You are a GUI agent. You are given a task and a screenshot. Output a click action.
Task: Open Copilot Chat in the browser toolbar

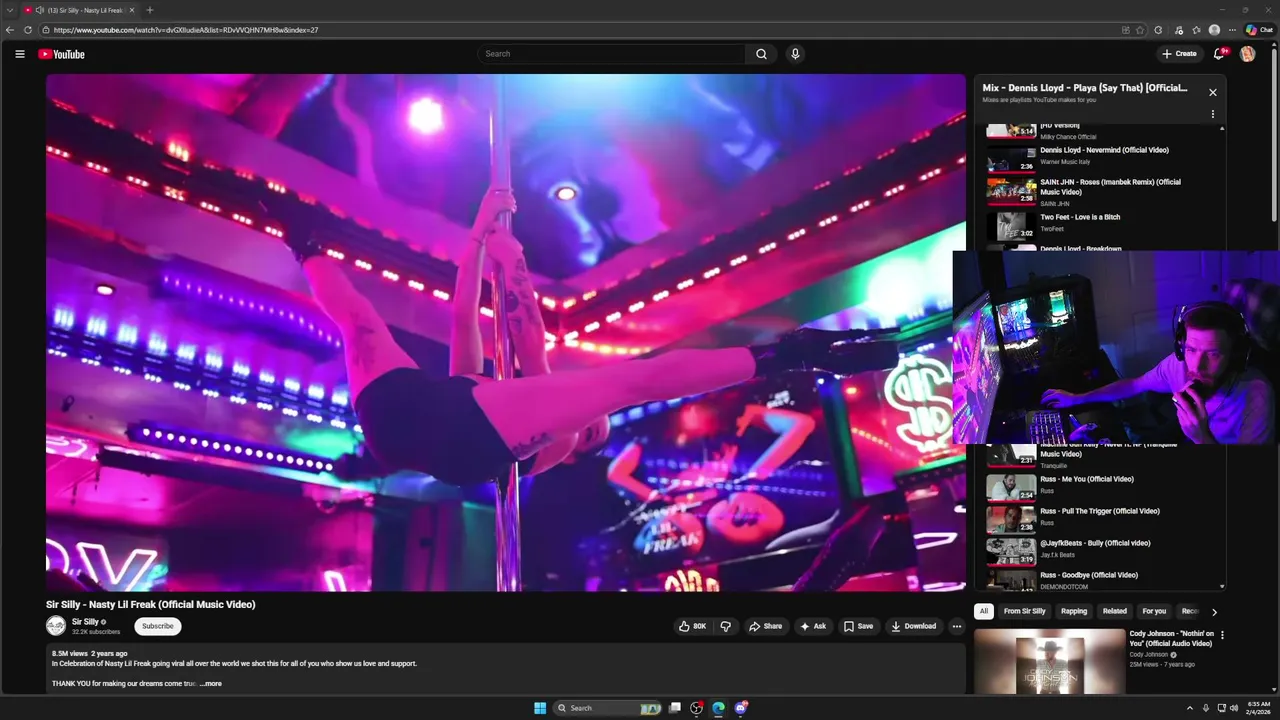(x=1258, y=30)
